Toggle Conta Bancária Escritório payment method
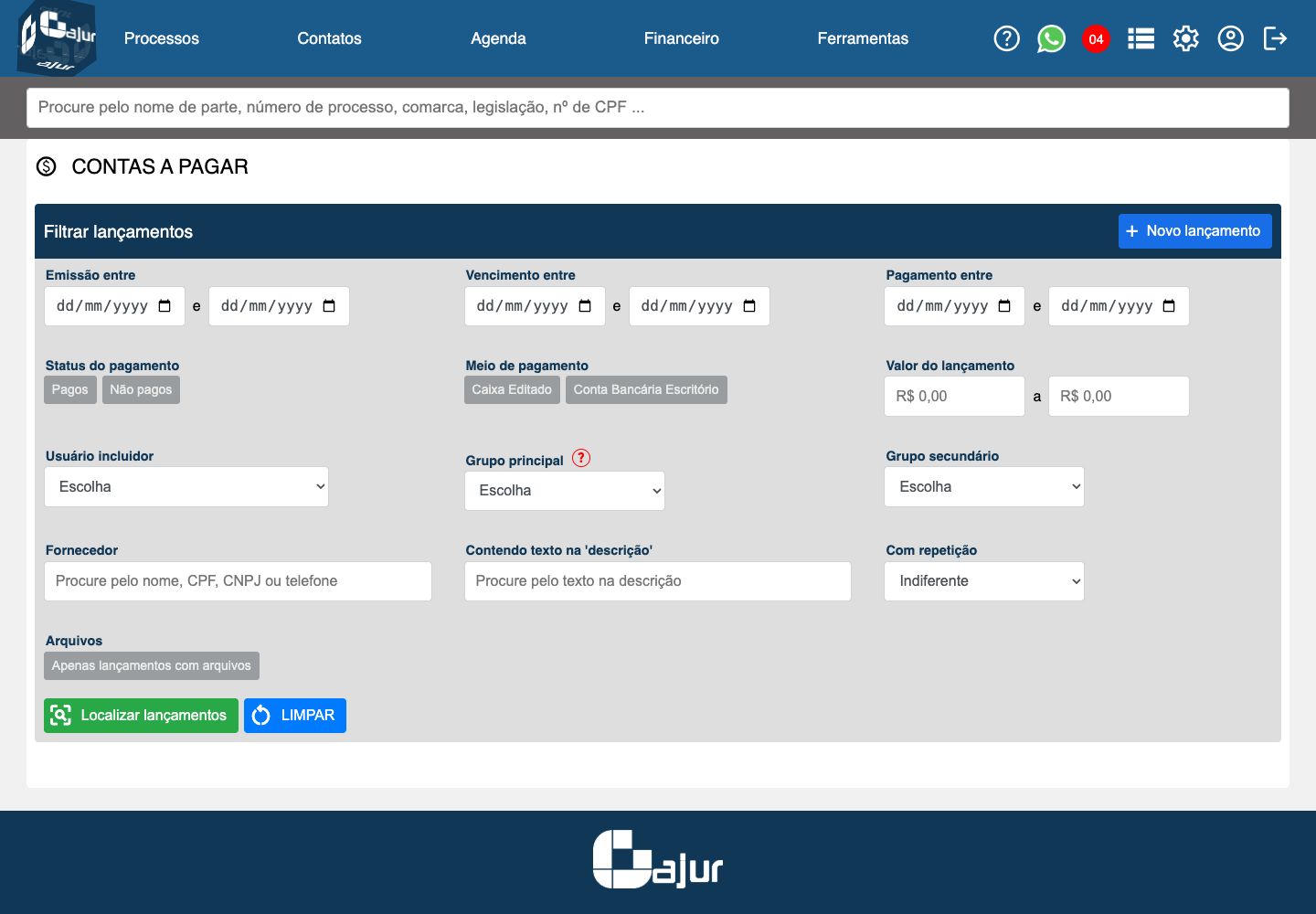Screen dimensions: 1316x914 646,389
